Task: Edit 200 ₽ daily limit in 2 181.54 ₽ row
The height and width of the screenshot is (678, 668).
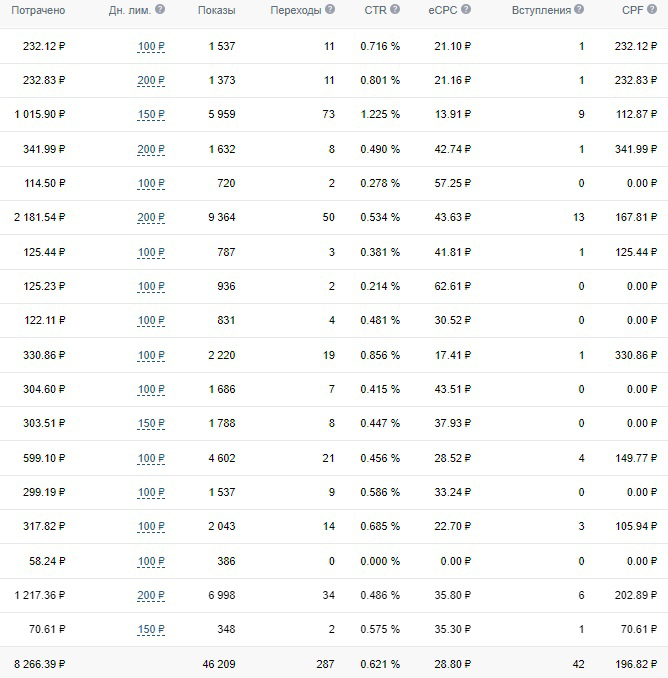Action: 151,217
